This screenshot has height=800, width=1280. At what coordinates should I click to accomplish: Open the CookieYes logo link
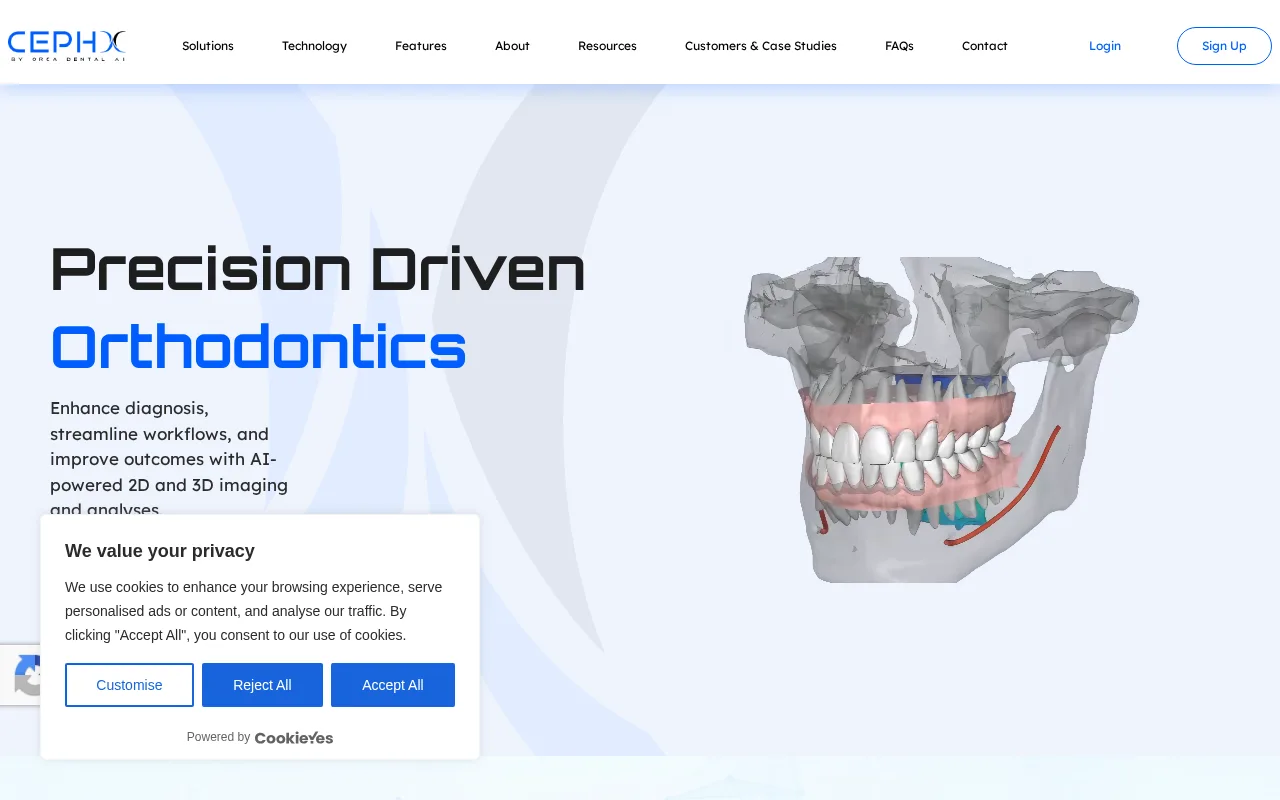[x=294, y=738]
